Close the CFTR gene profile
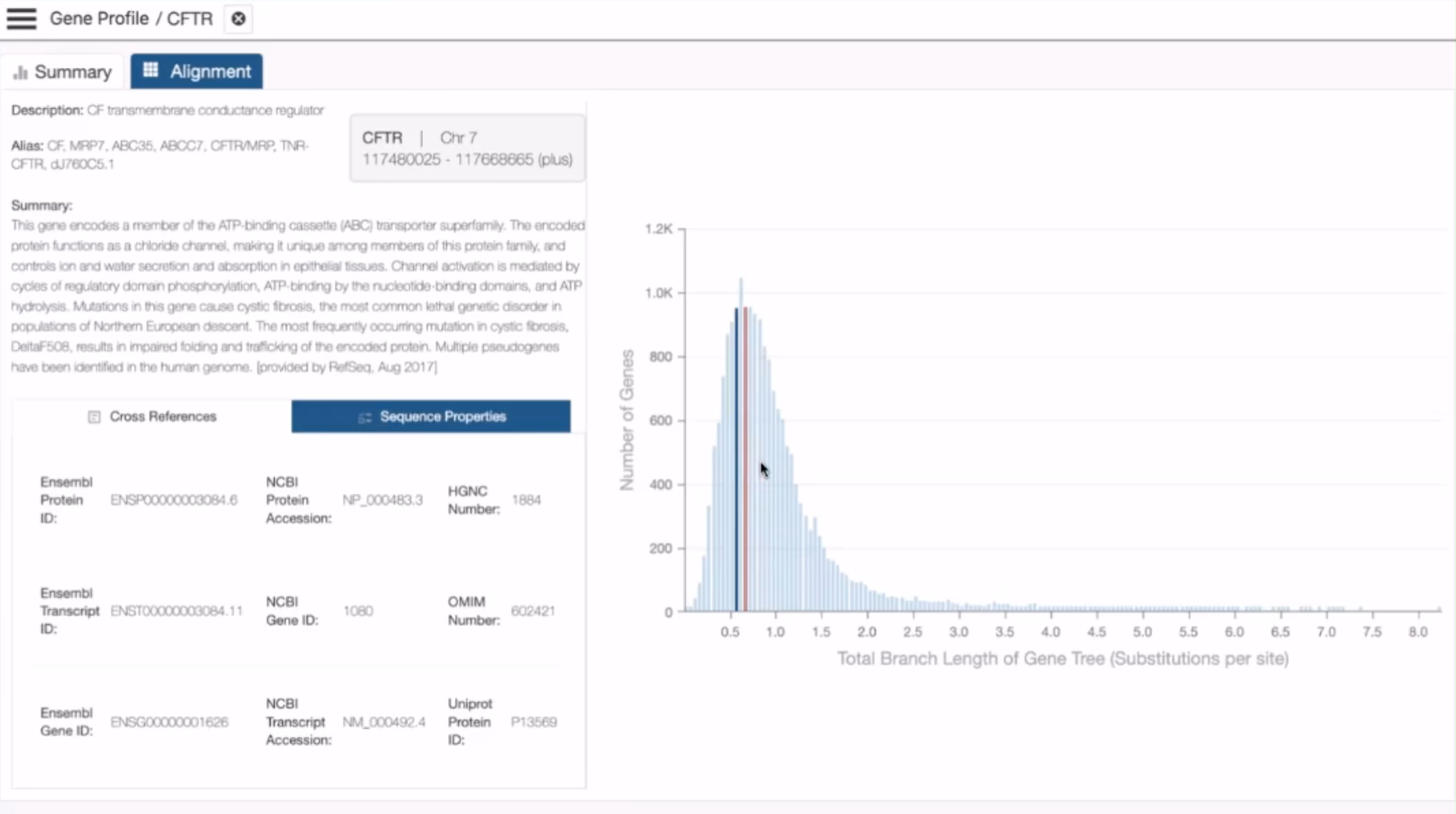This screenshot has width=1456, height=814. point(238,19)
